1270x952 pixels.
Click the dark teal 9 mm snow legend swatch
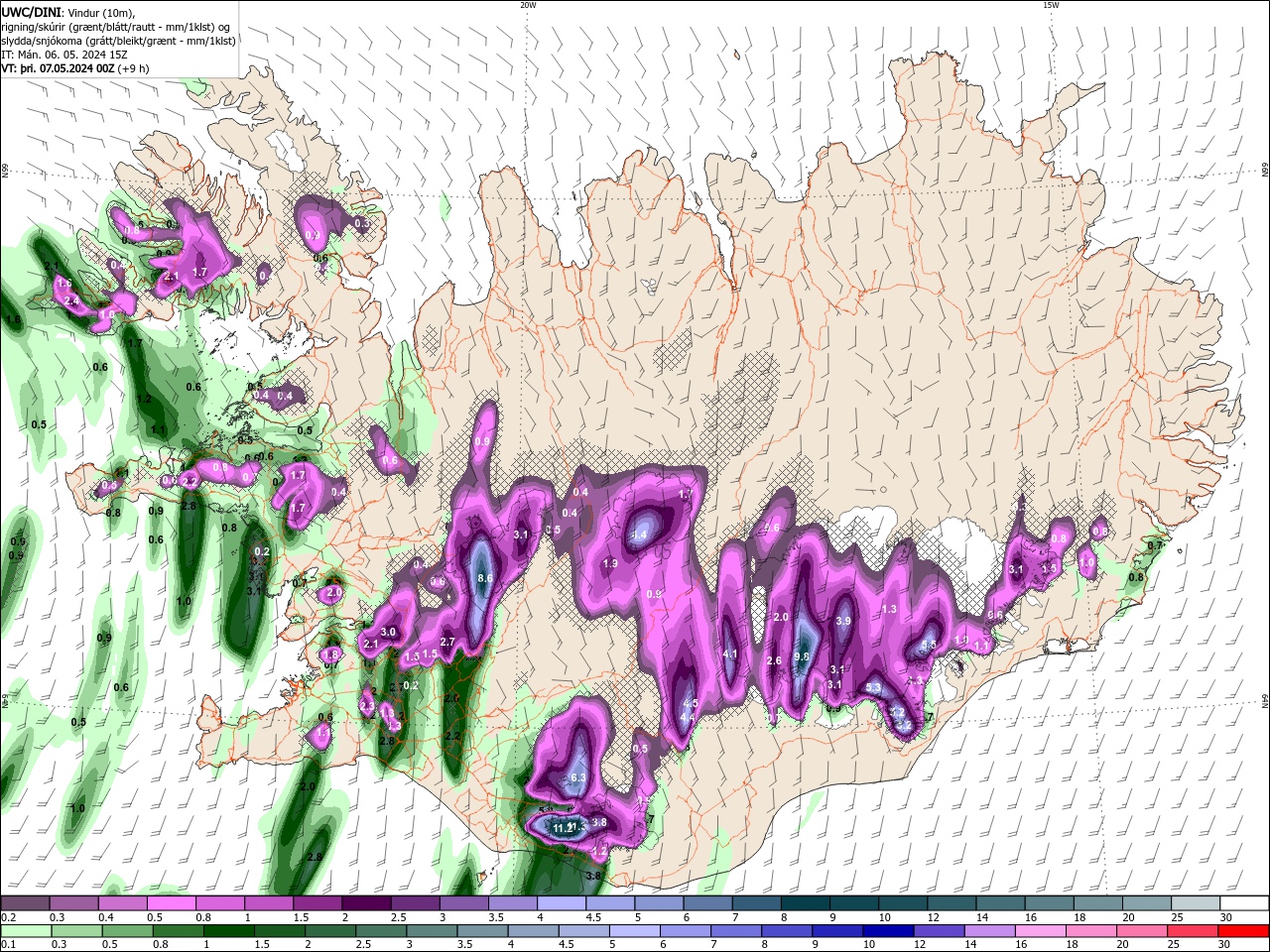[x=853, y=903]
